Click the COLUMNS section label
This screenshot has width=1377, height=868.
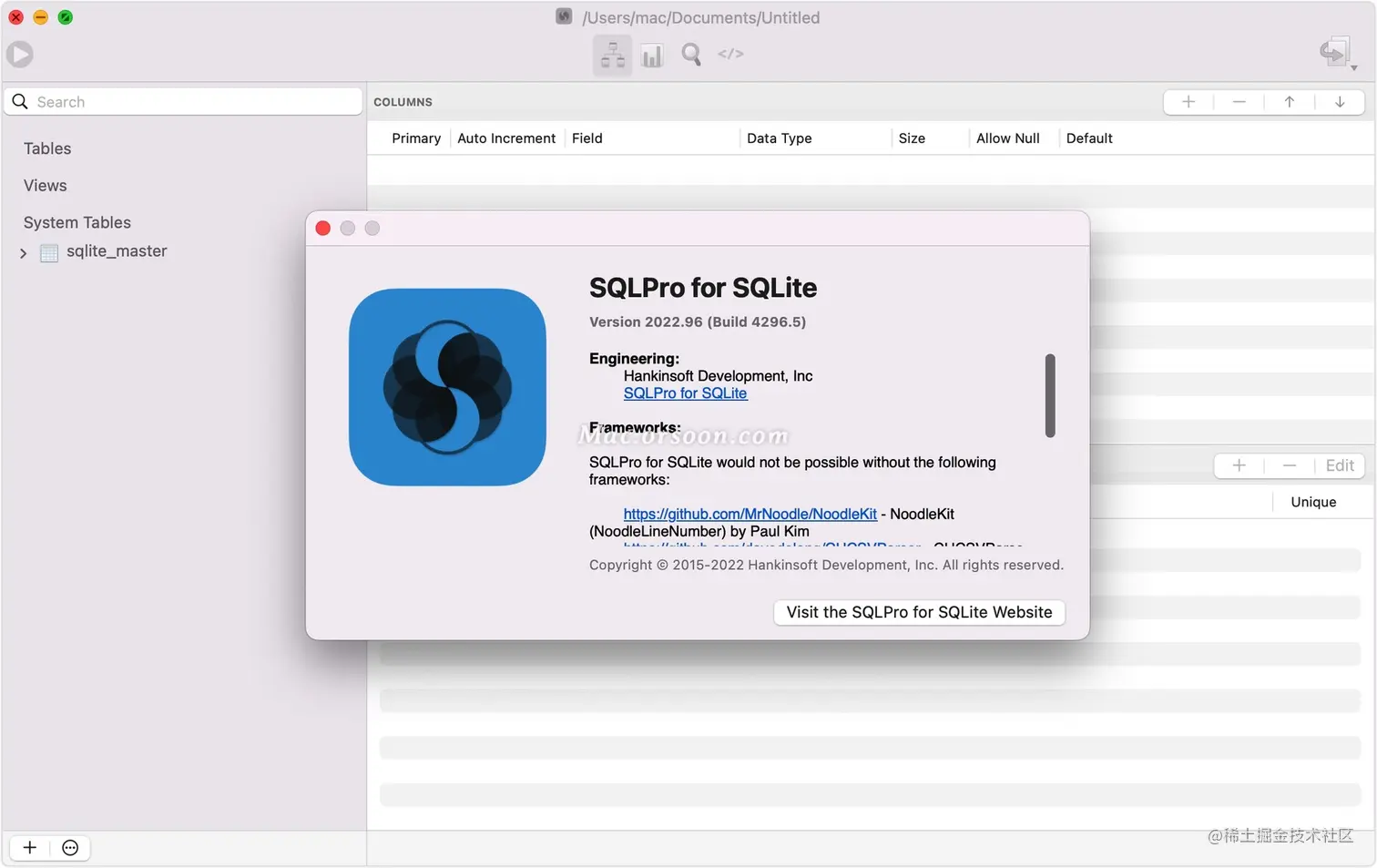pyautogui.click(x=403, y=102)
